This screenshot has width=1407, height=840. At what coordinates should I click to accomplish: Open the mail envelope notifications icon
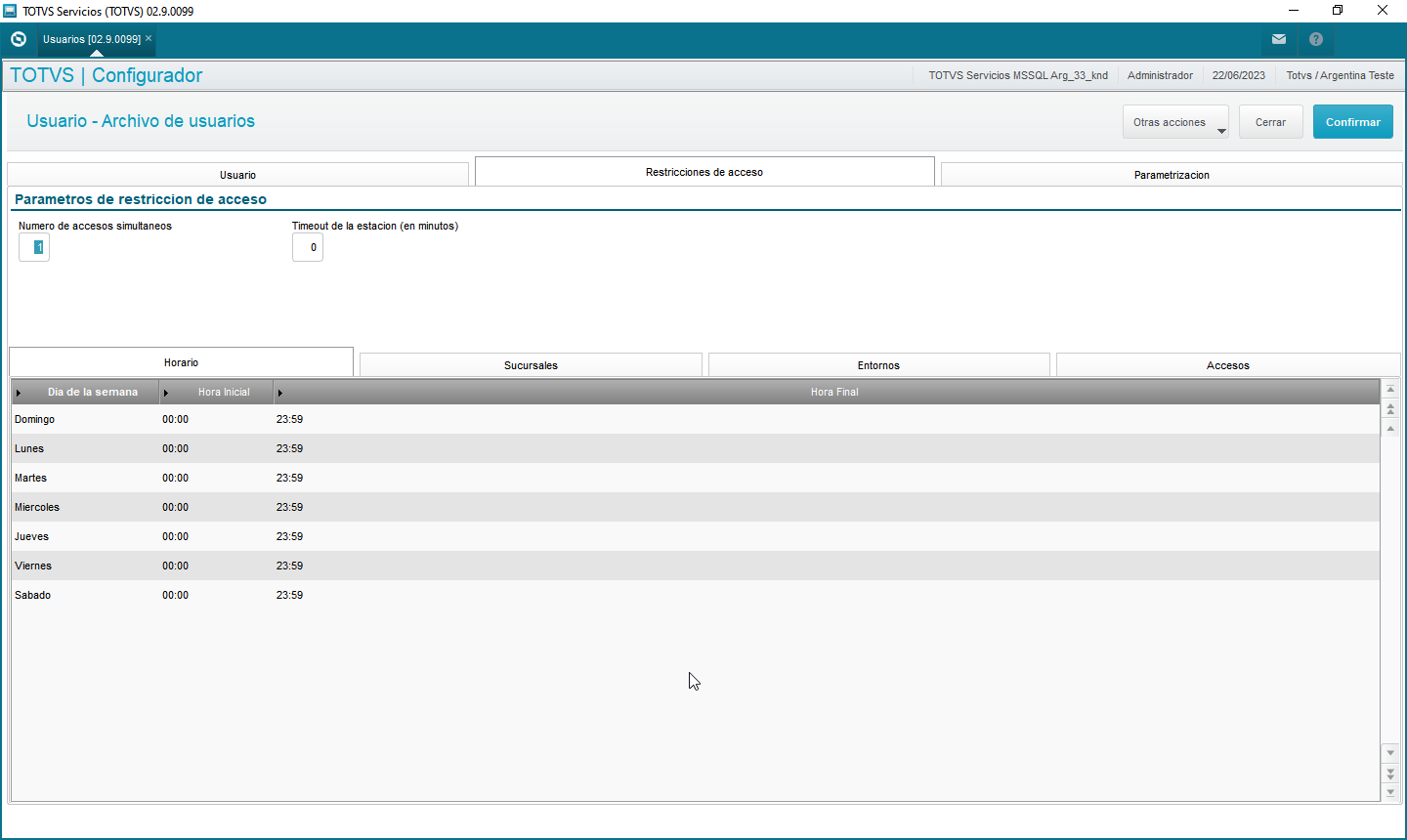tap(1278, 39)
